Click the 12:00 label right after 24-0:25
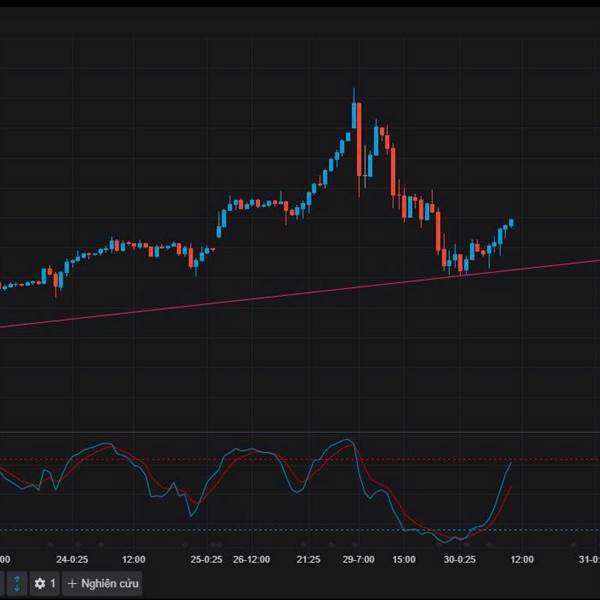Image resolution: width=600 pixels, height=600 pixels. [134, 559]
